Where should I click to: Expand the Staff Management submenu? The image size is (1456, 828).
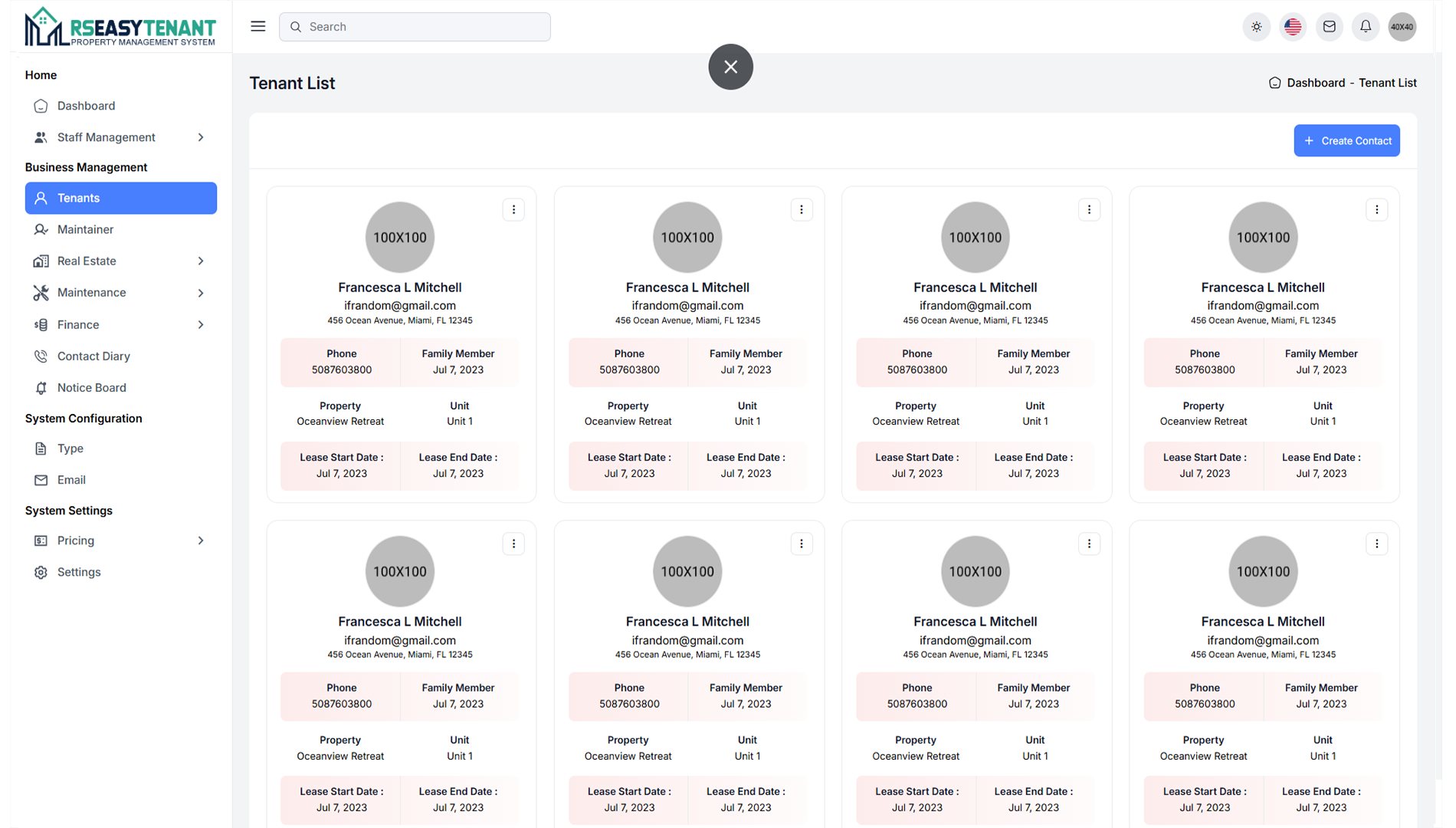(121, 137)
